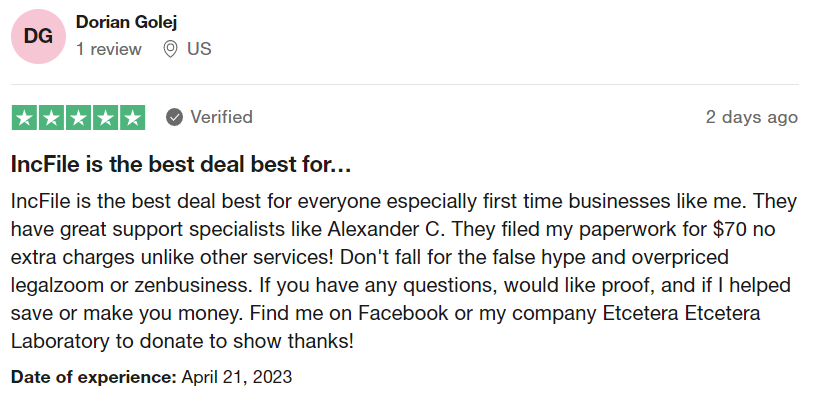
Task: Open Dorian Golej's profile name
Action: [x=126, y=22]
